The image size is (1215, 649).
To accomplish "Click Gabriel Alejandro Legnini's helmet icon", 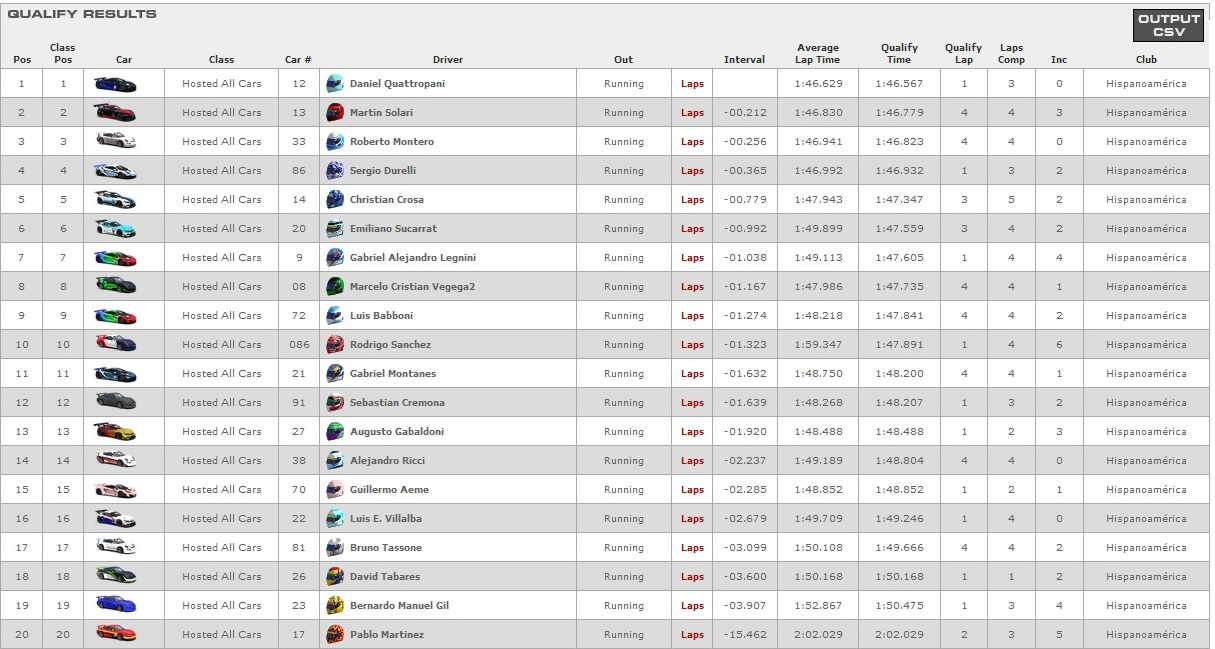I will [x=335, y=258].
